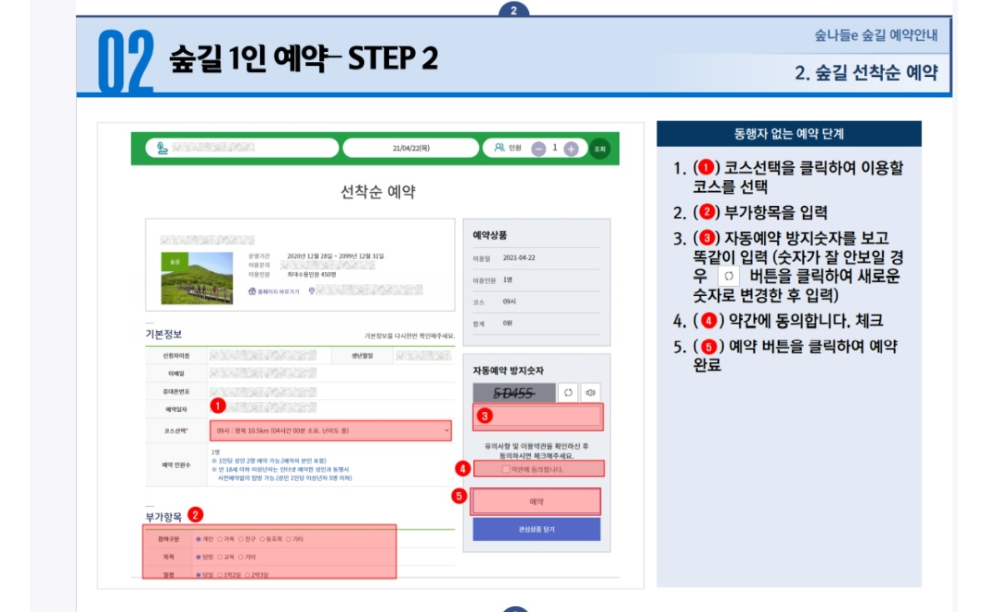
Task: Check the 약관에 동의합니다 checkbox
Action: (x=505, y=469)
